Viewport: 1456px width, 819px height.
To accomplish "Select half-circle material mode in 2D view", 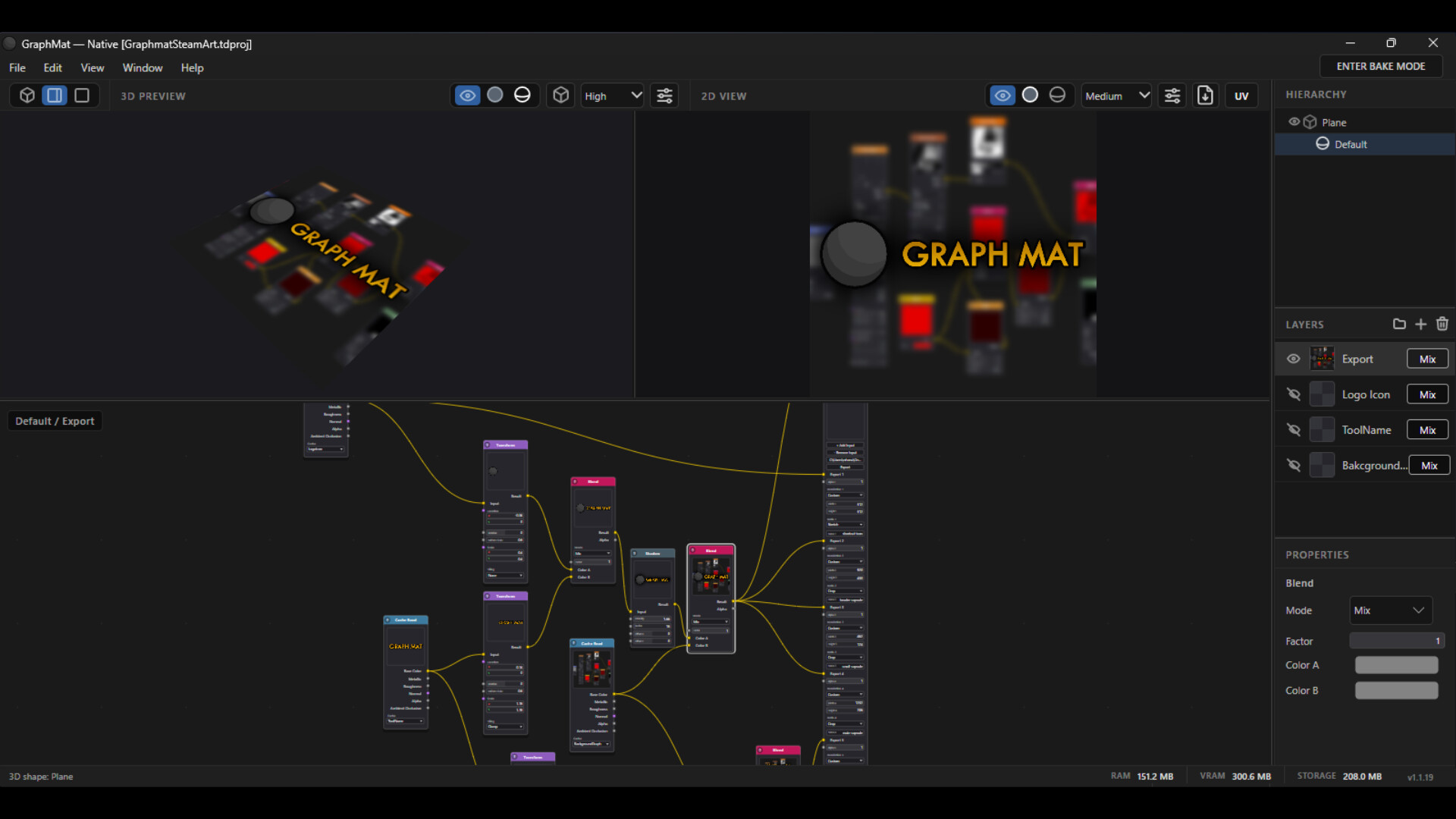I will click(1057, 95).
